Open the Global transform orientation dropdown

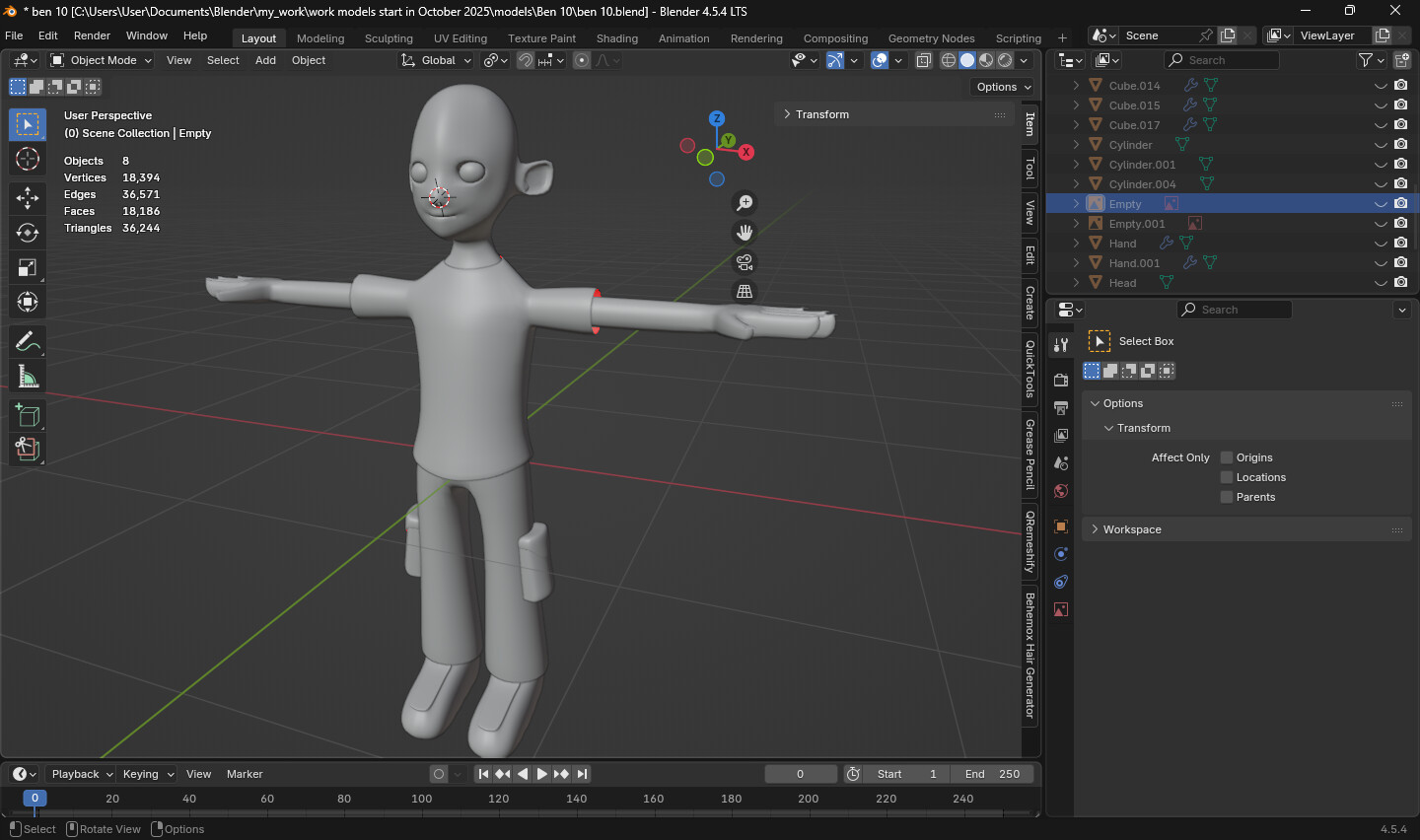[436, 60]
